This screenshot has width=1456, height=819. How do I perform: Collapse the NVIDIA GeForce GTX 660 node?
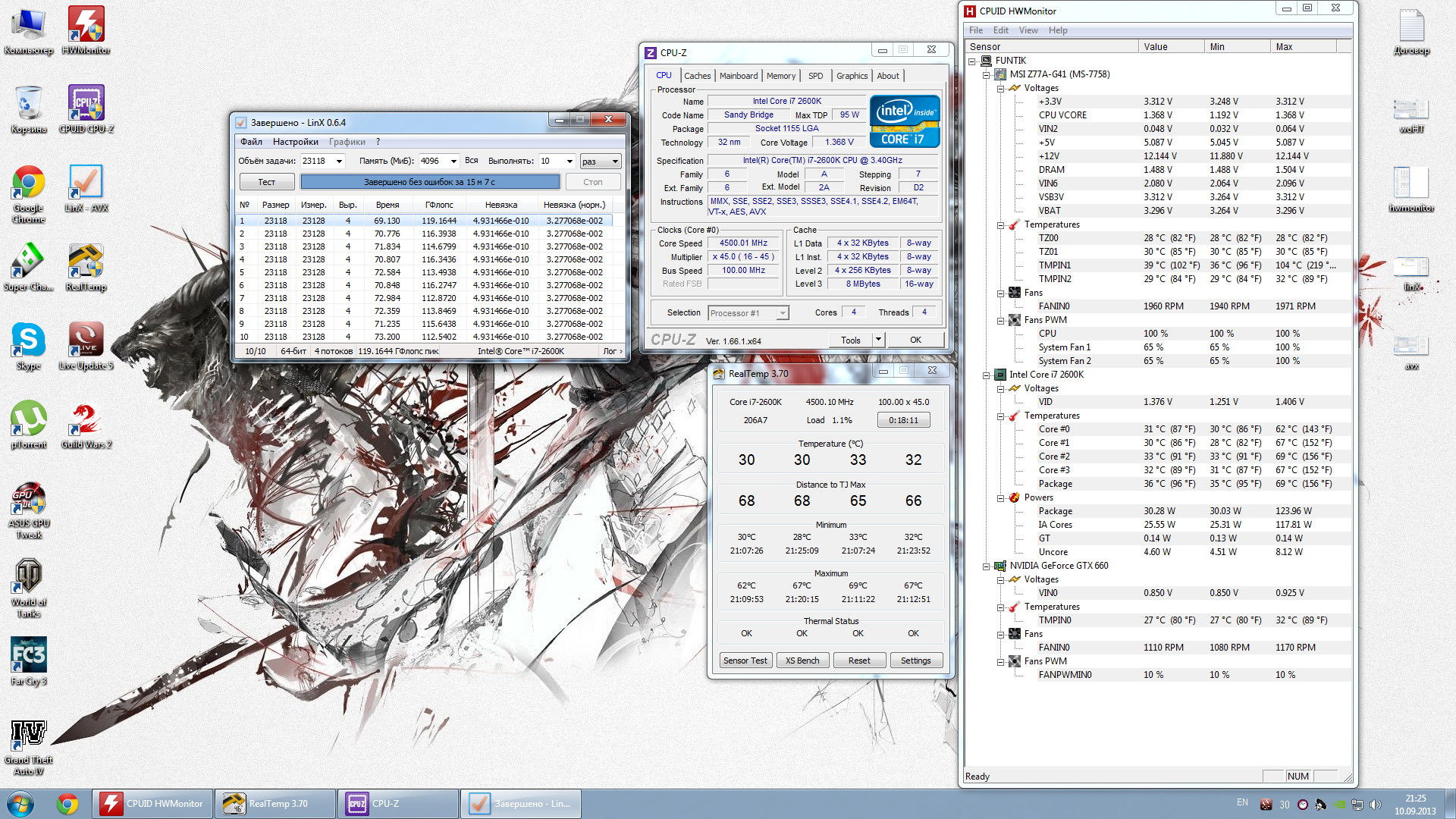[986, 566]
